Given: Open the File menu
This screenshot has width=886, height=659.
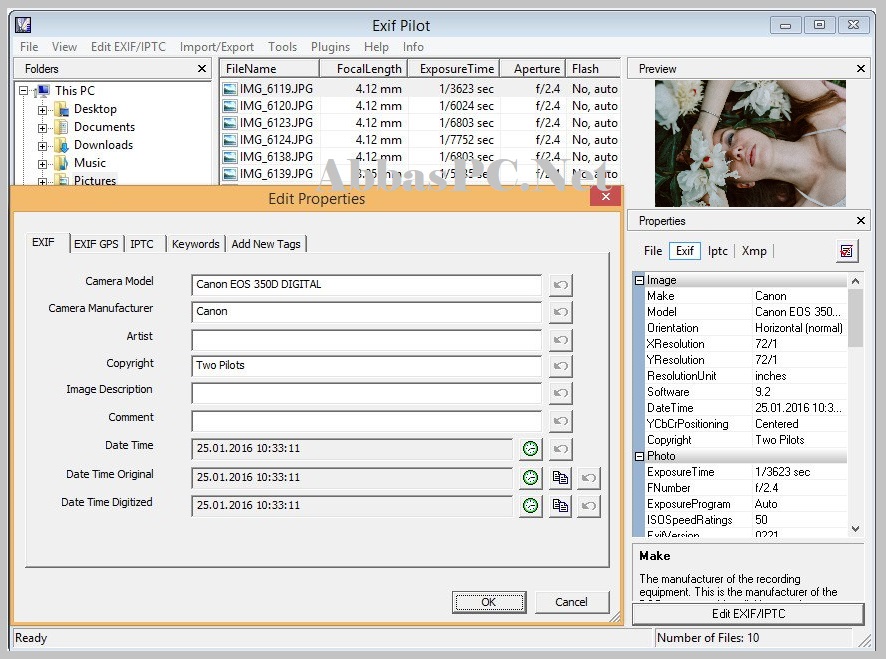Looking at the screenshot, I should [x=29, y=47].
